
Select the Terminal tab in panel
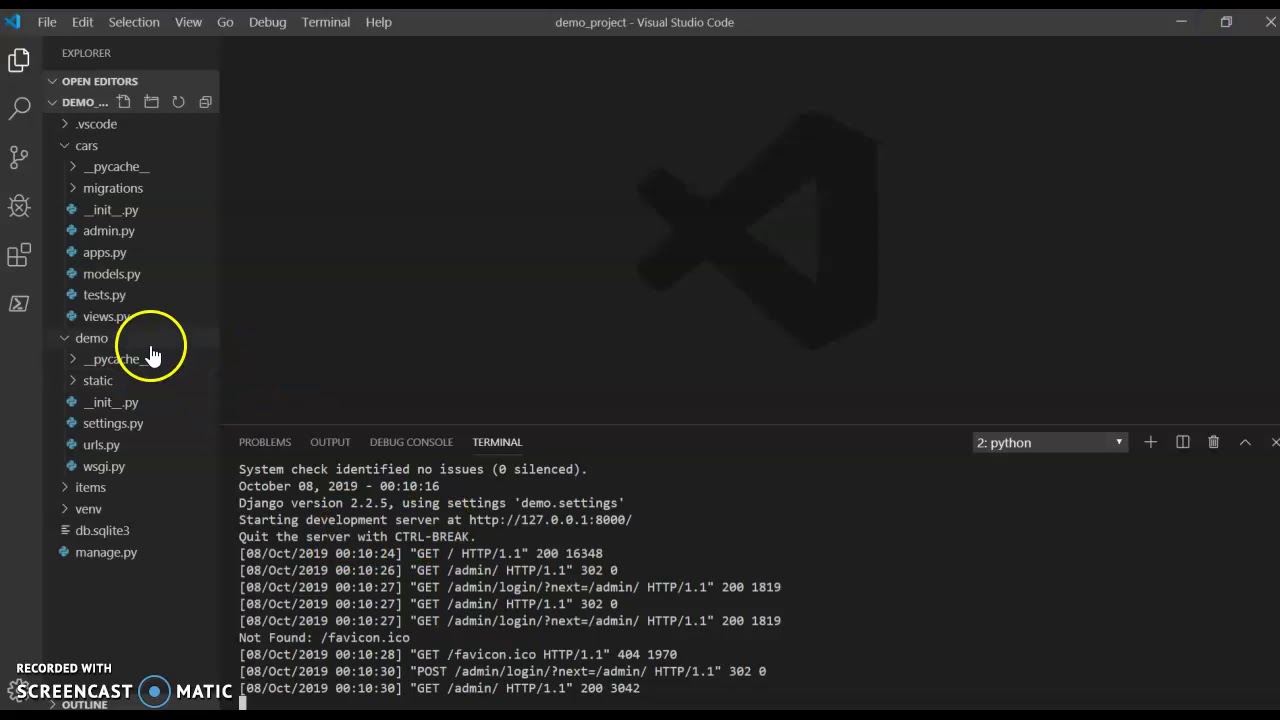(497, 442)
